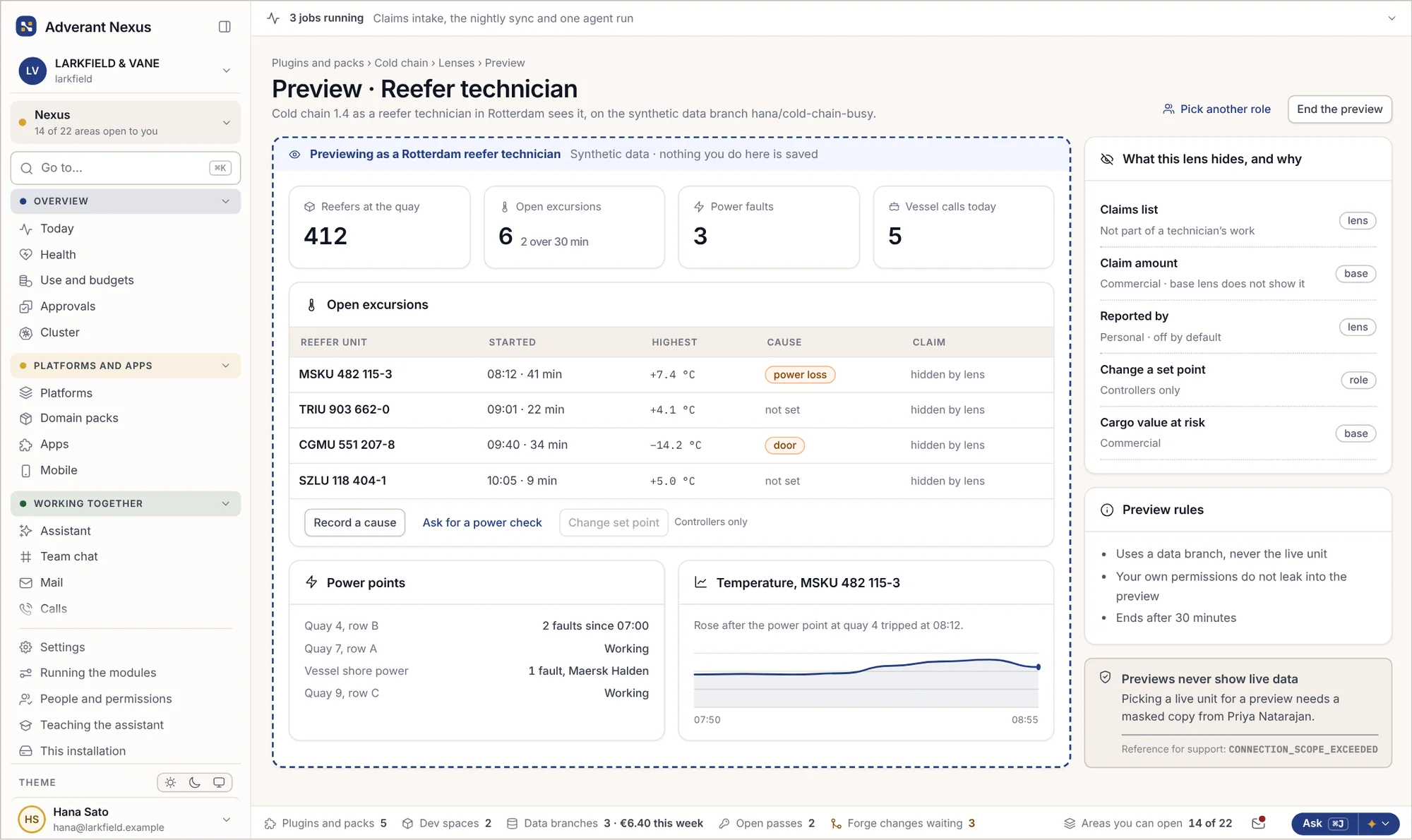
Task: Click the Calls phone icon
Action: pos(26,608)
